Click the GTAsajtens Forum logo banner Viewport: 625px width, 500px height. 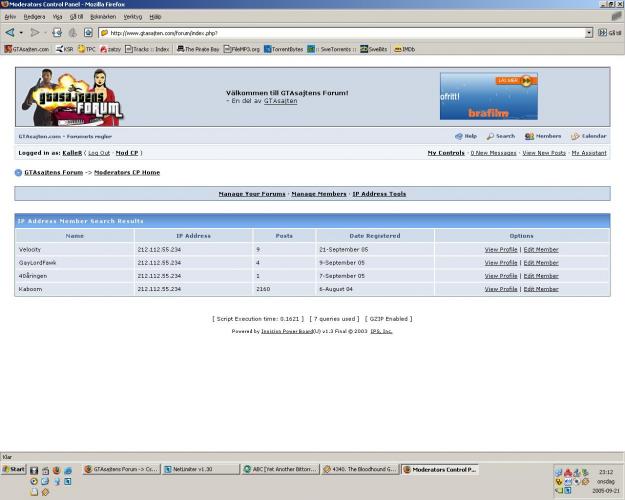[x=71, y=96]
